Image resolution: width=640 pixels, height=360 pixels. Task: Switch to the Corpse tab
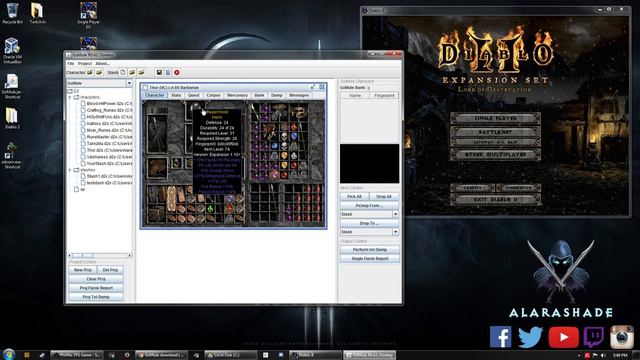(x=213, y=95)
